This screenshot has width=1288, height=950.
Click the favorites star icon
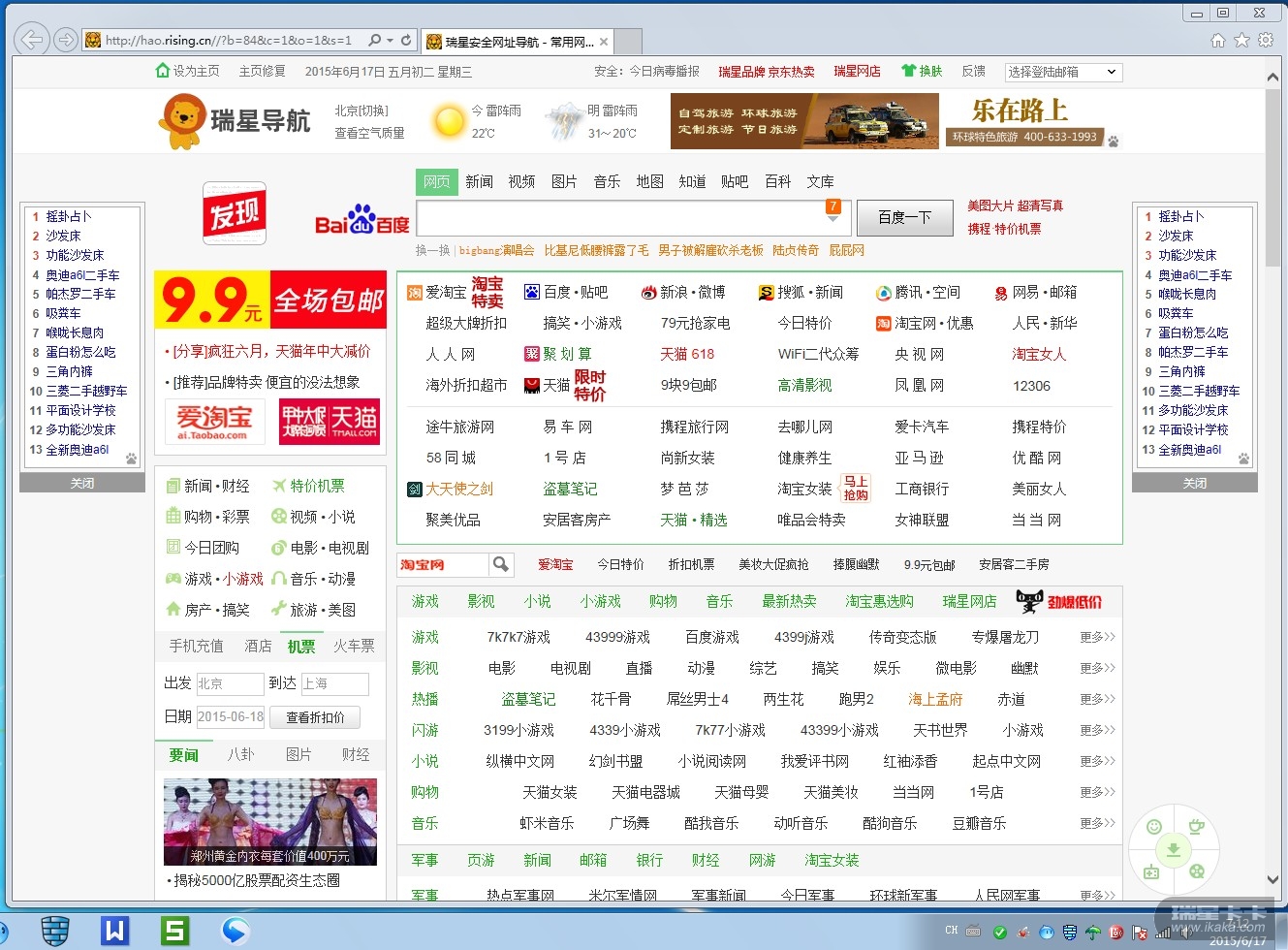pyautogui.click(x=1241, y=41)
